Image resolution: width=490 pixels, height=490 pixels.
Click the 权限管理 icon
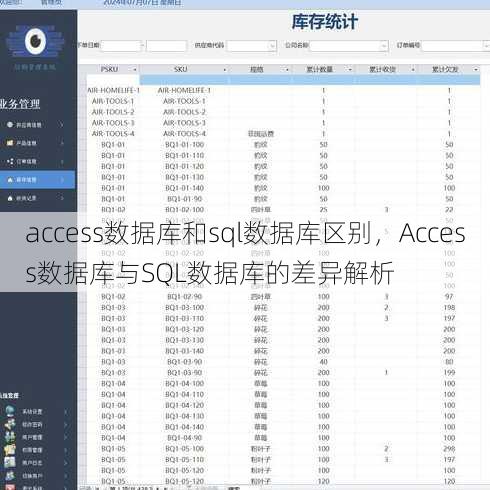click(10, 450)
